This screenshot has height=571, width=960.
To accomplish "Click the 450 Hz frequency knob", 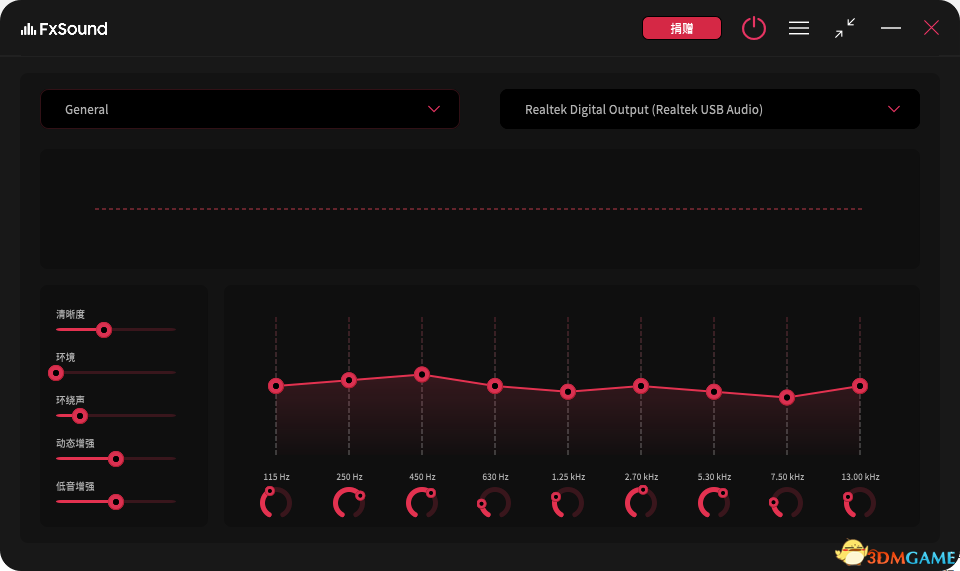I will [x=422, y=503].
